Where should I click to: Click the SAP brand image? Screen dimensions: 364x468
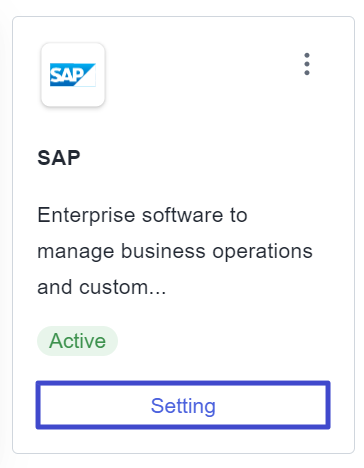click(73, 75)
